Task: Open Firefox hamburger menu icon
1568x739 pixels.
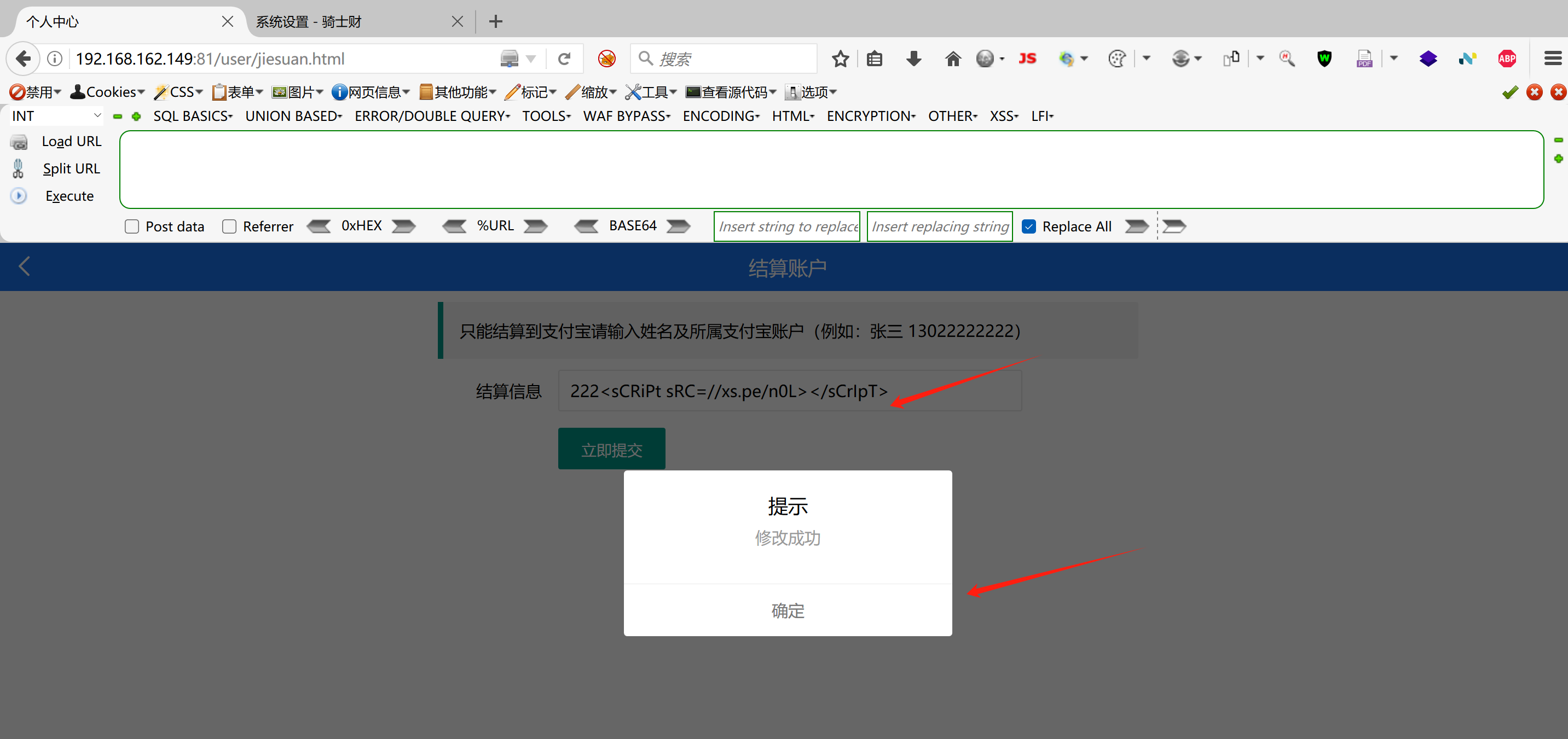Action: 1552,59
